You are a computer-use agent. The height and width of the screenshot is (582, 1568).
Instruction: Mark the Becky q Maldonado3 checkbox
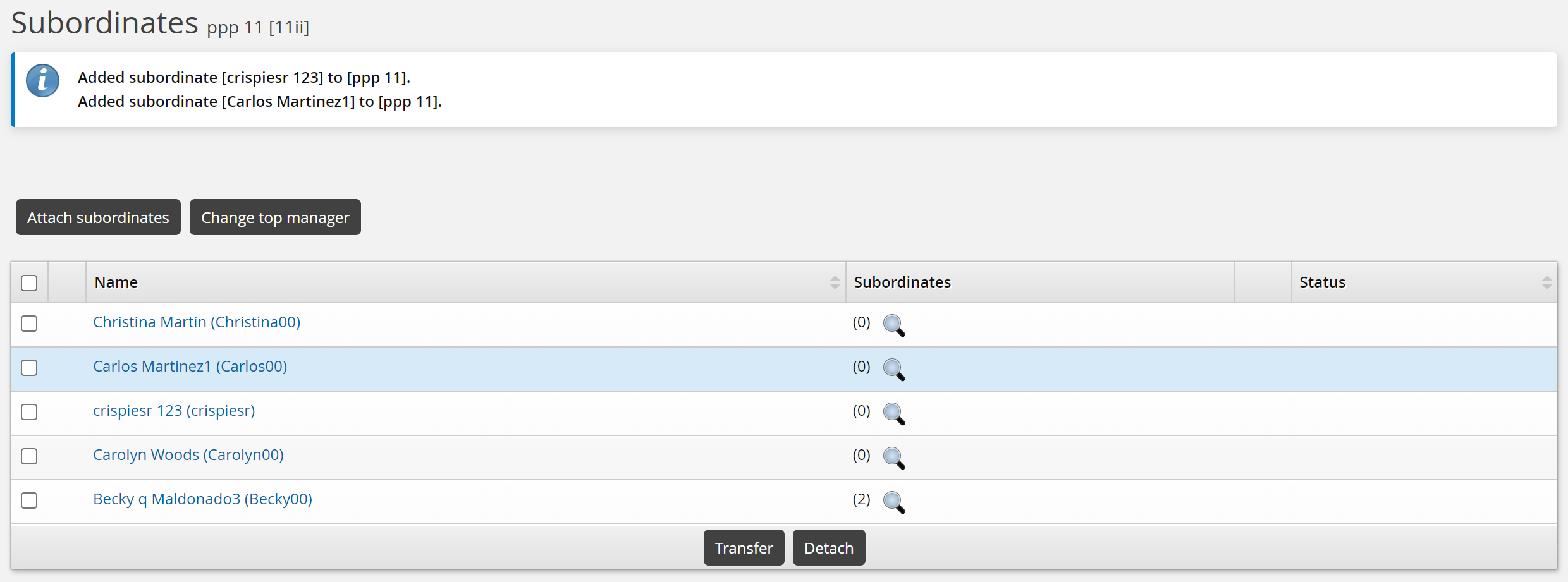[x=29, y=500]
